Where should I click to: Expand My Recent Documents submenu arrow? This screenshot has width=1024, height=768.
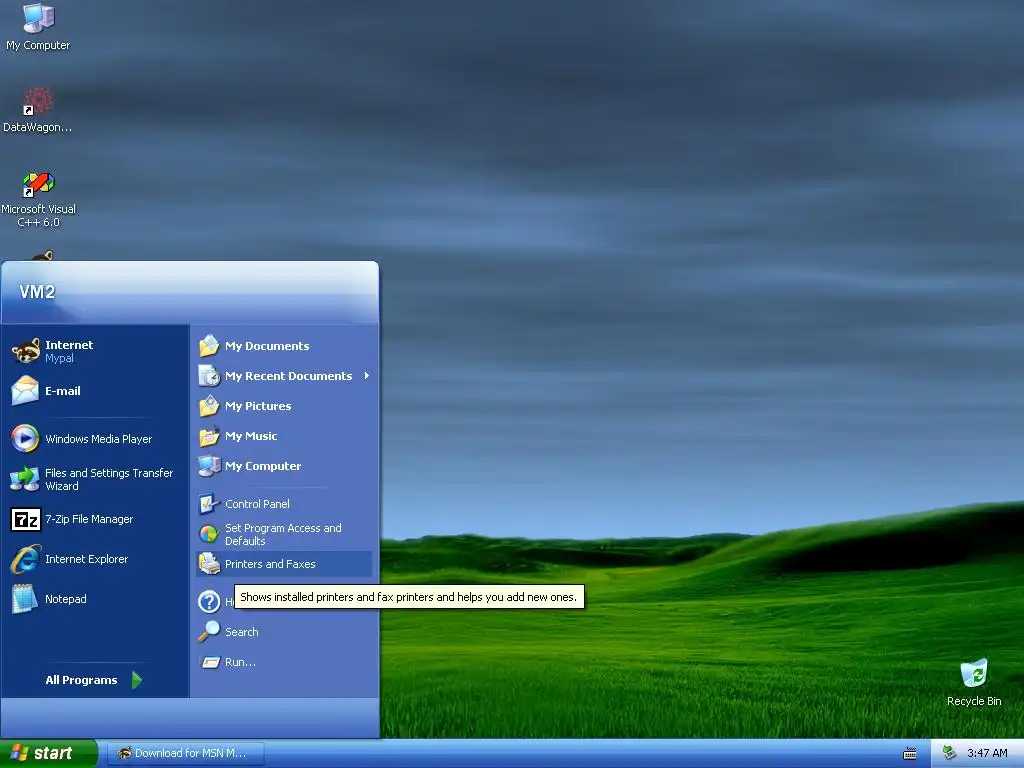366,376
